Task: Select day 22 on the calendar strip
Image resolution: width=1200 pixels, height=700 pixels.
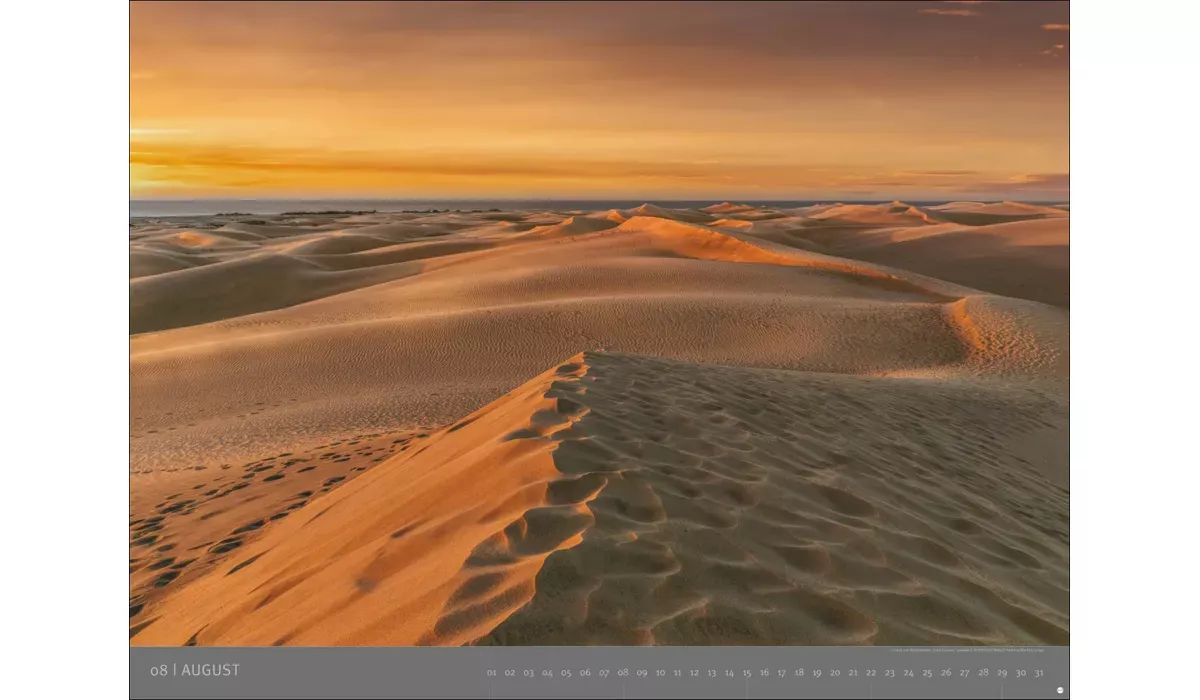Action: 871,673
